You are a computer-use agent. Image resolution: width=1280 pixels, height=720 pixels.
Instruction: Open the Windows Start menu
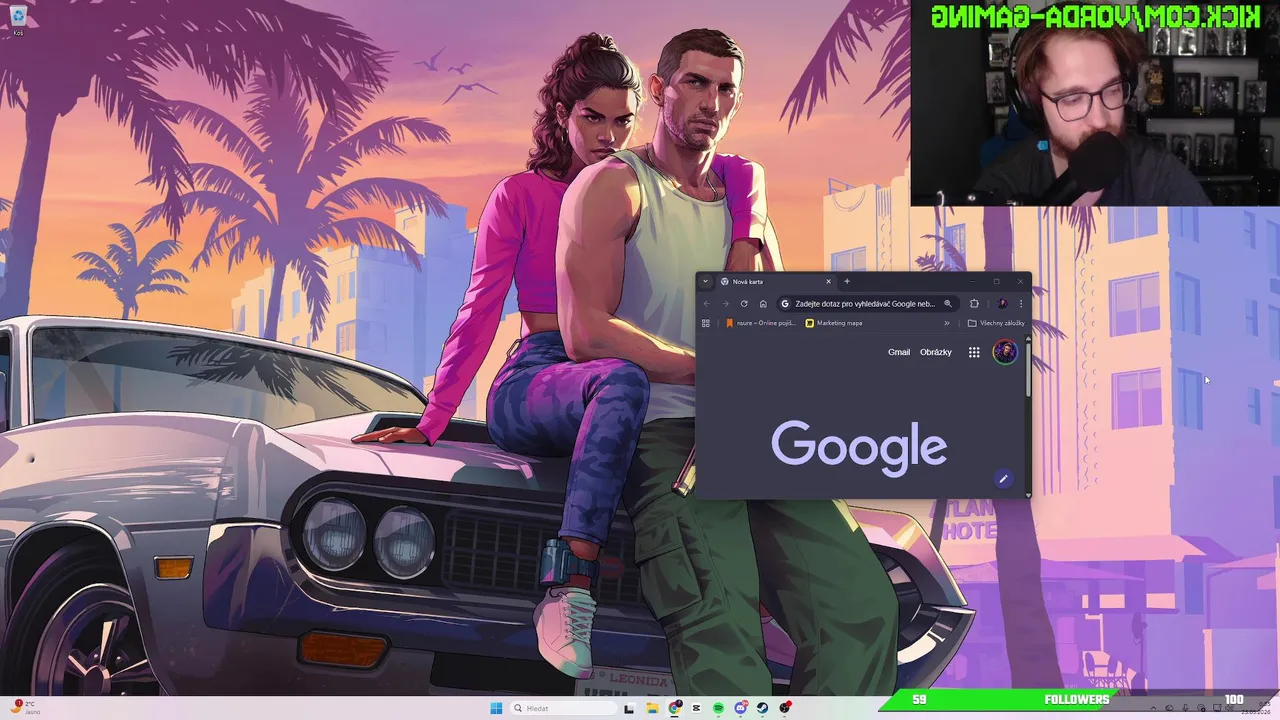point(496,708)
